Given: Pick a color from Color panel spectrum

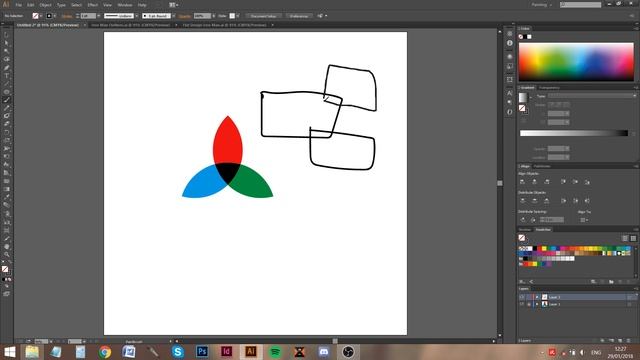Looking at the screenshot, I should tap(576, 62).
